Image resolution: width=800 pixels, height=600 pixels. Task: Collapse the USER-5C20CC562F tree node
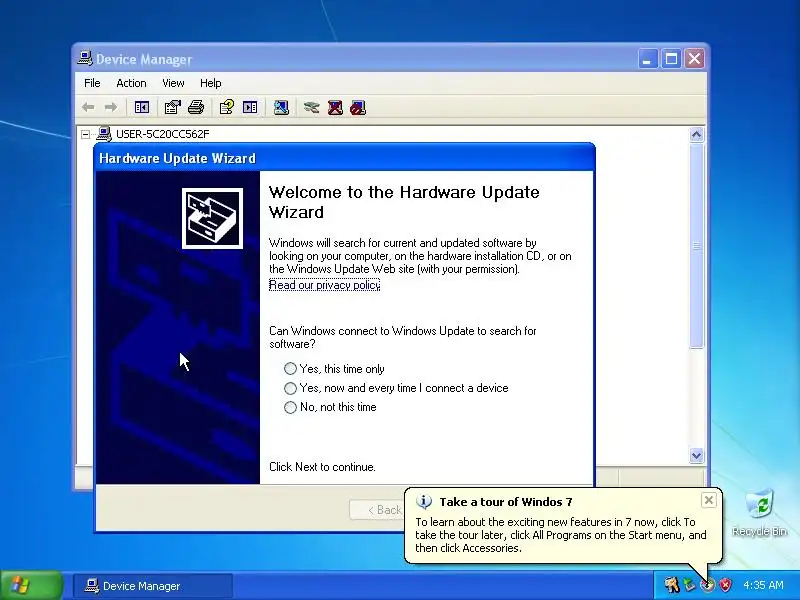pos(86,135)
